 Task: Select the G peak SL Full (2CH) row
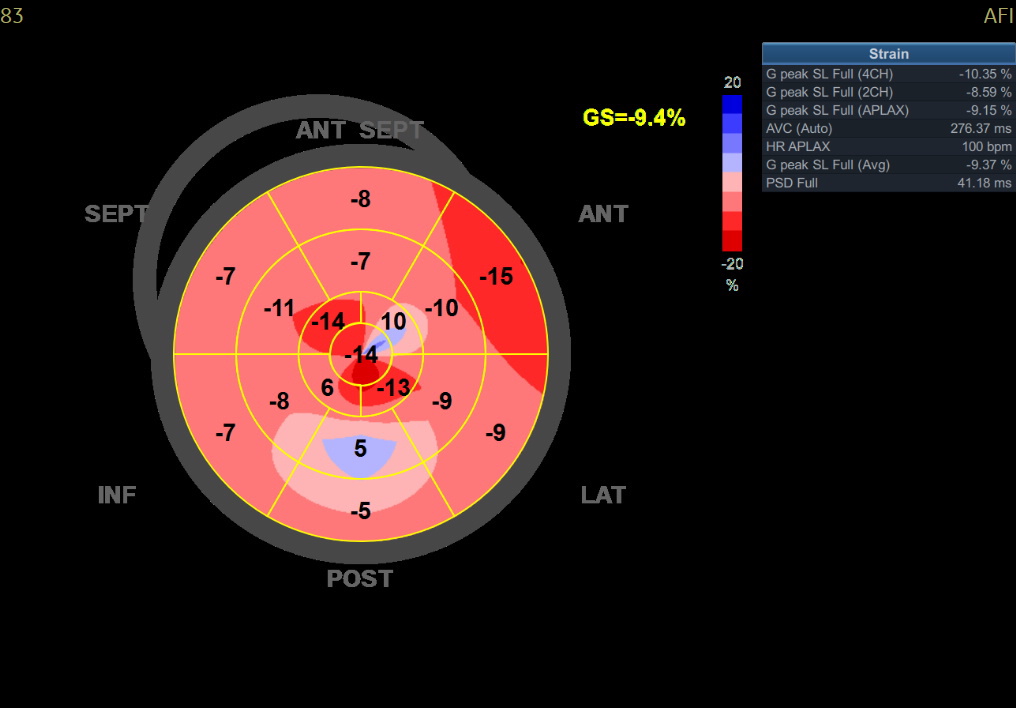pyautogui.click(x=888, y=92)
